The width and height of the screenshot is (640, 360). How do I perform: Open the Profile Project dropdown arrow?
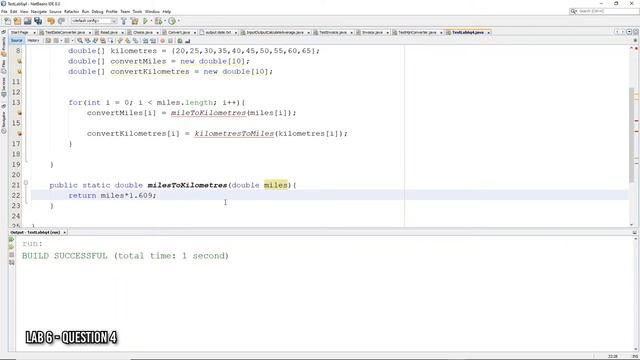tap(179, 21)
